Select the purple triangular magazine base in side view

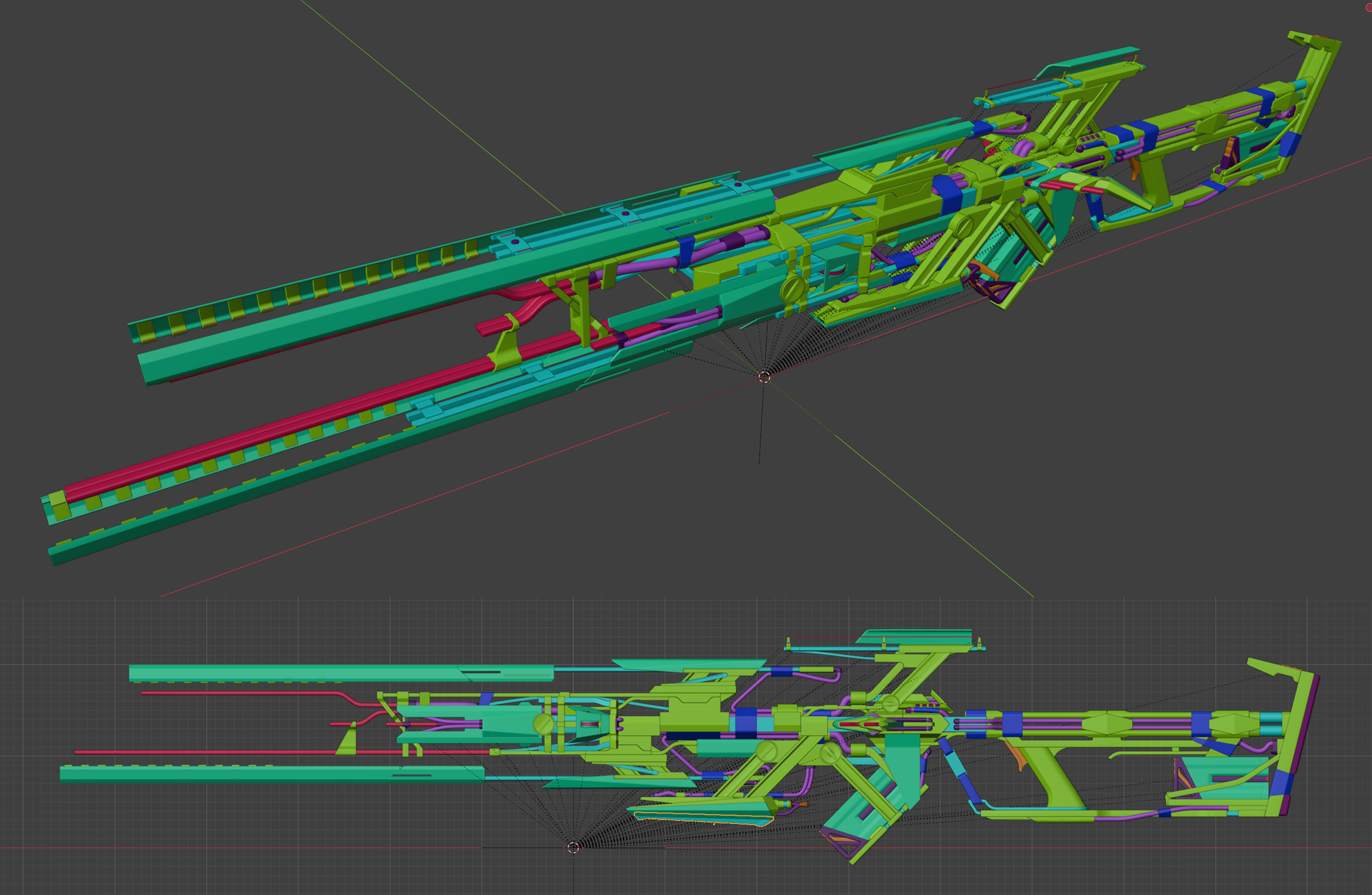pos(845,842)
